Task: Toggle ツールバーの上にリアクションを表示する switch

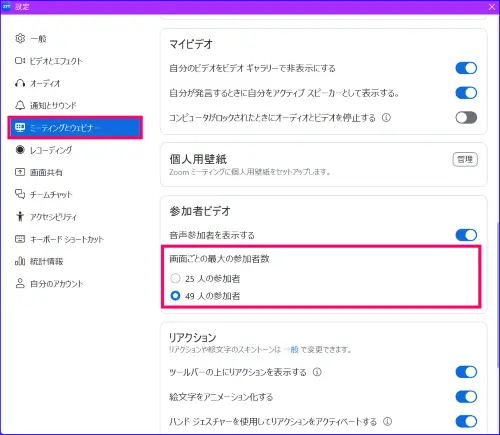Action: click(x=466, y=372)
